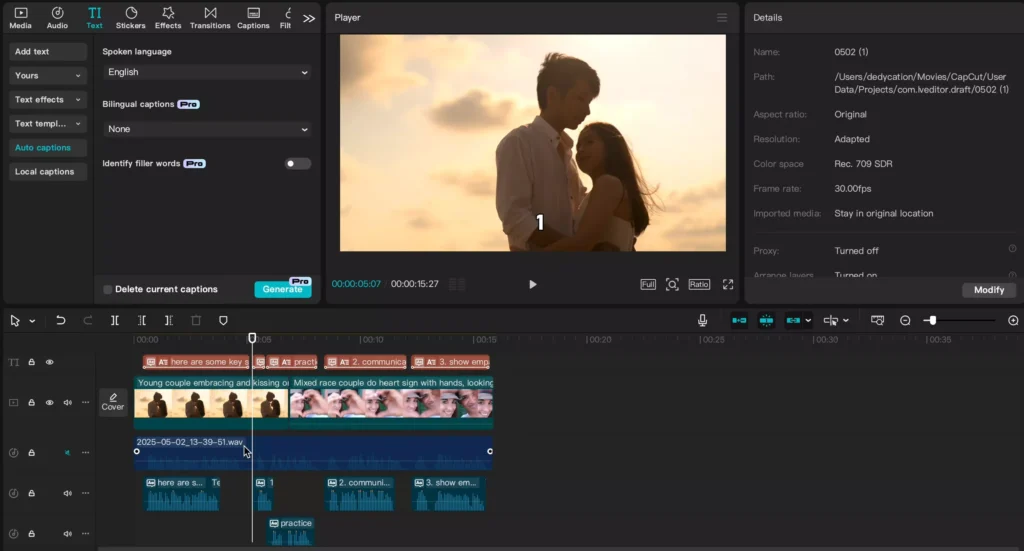Zoom in the timeline

(x=1013, y=321)
